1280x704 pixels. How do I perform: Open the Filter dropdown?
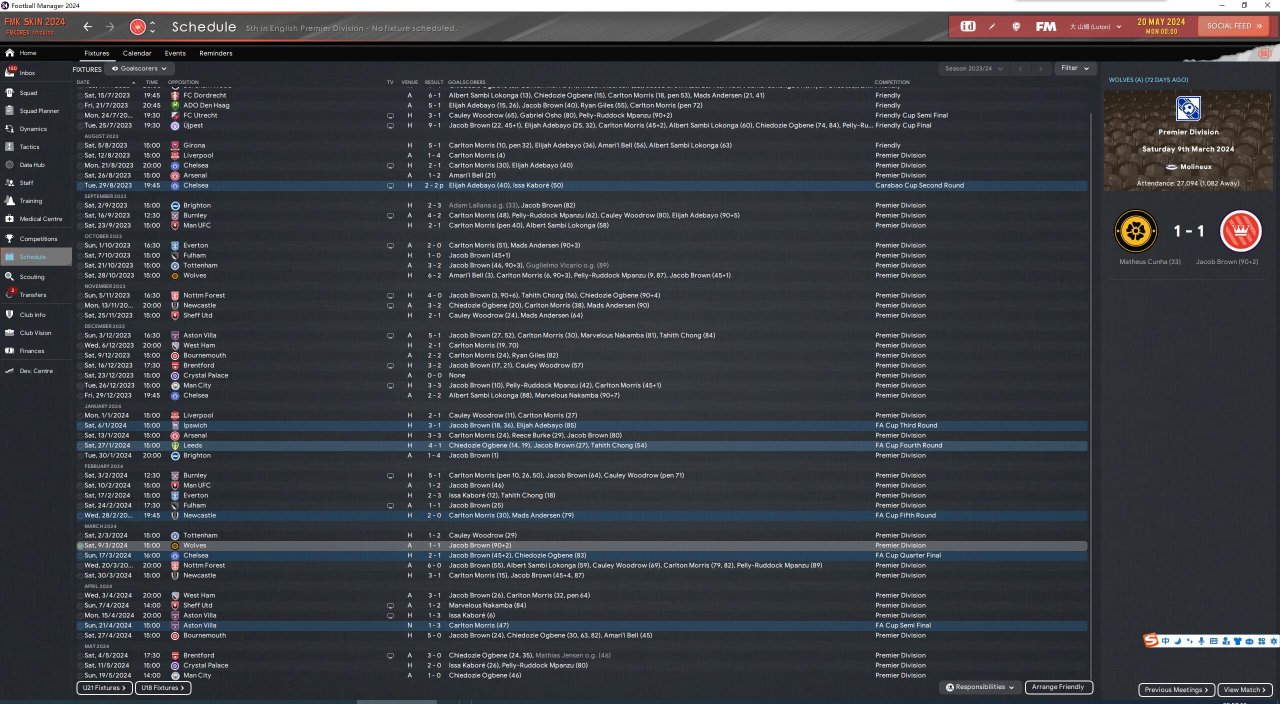(1075, 68)
